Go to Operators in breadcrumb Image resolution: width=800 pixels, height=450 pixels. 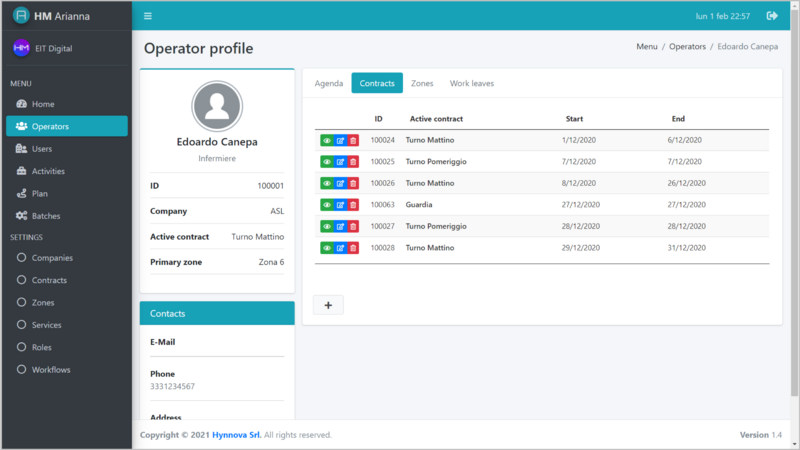(x=686, y=47)
